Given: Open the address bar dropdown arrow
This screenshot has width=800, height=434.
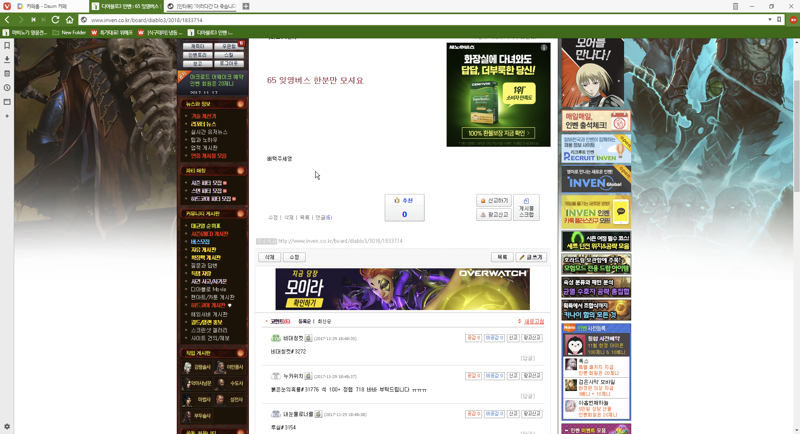Looking at the screenshot, I should pyautogui.click(x=769, y=20).
